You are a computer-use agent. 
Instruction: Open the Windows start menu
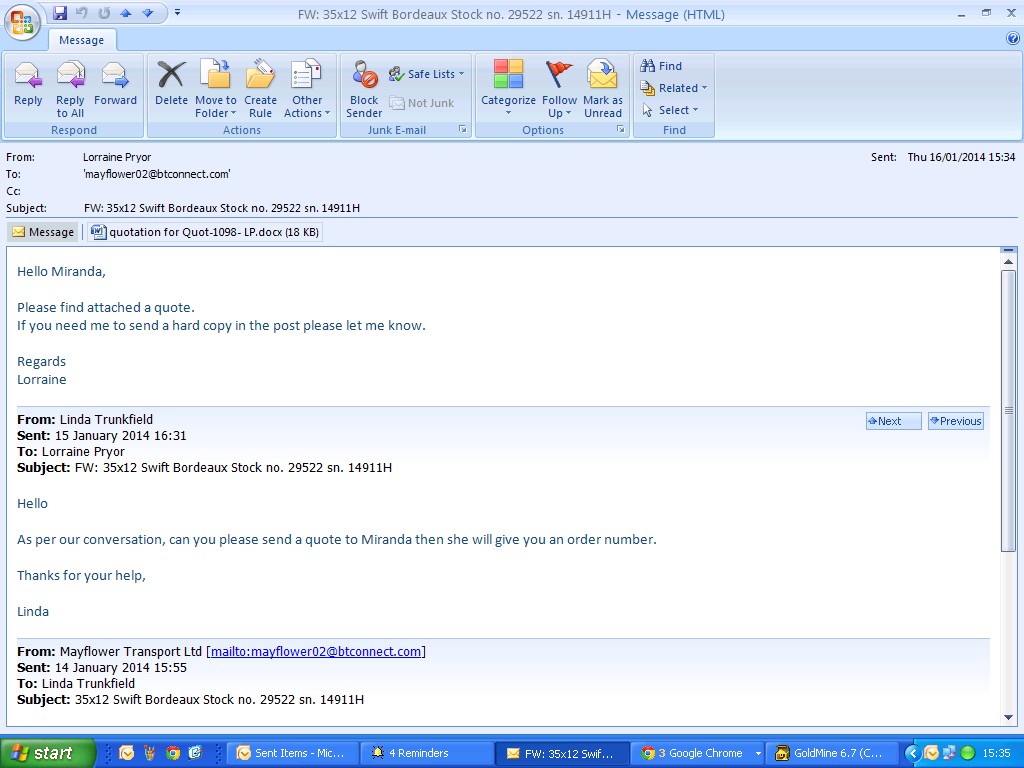(x=47, y=753)
